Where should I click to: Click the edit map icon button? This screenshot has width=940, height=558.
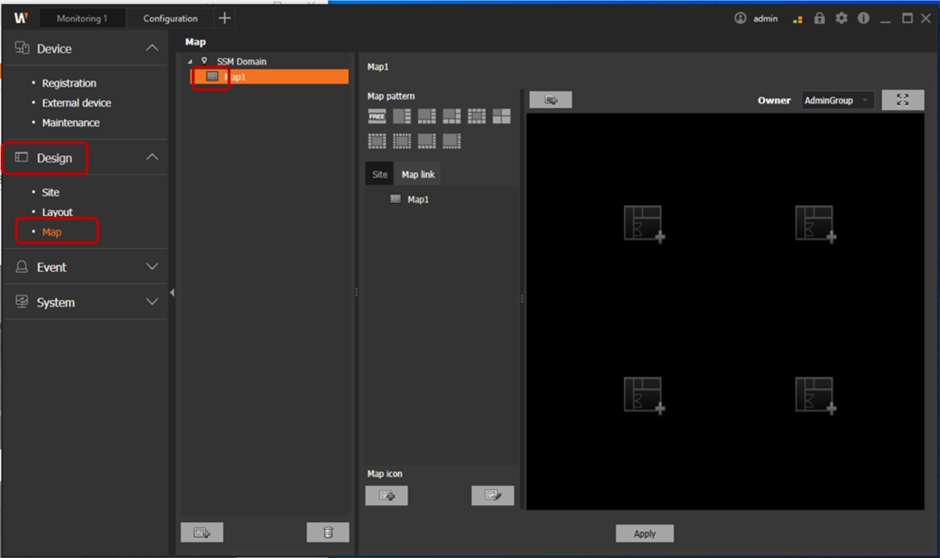[492, 495]
